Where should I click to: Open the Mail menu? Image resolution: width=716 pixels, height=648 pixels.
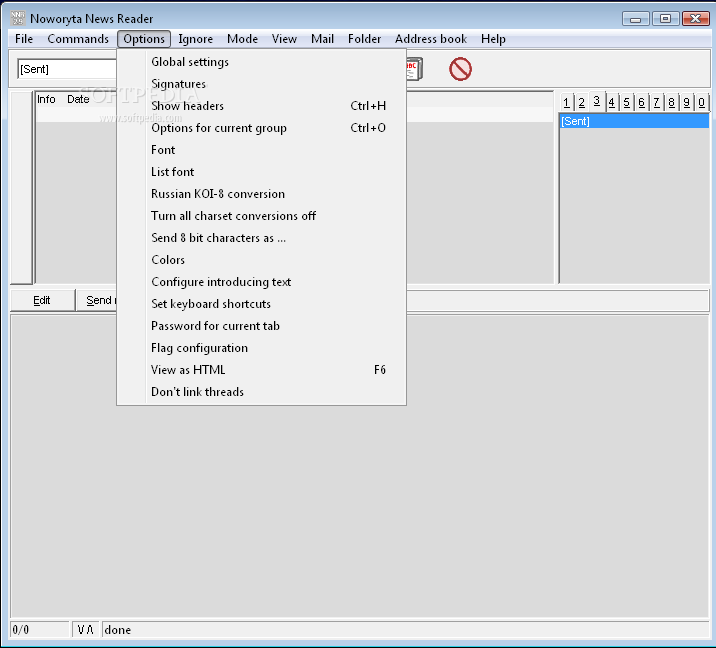click(322, 39)
